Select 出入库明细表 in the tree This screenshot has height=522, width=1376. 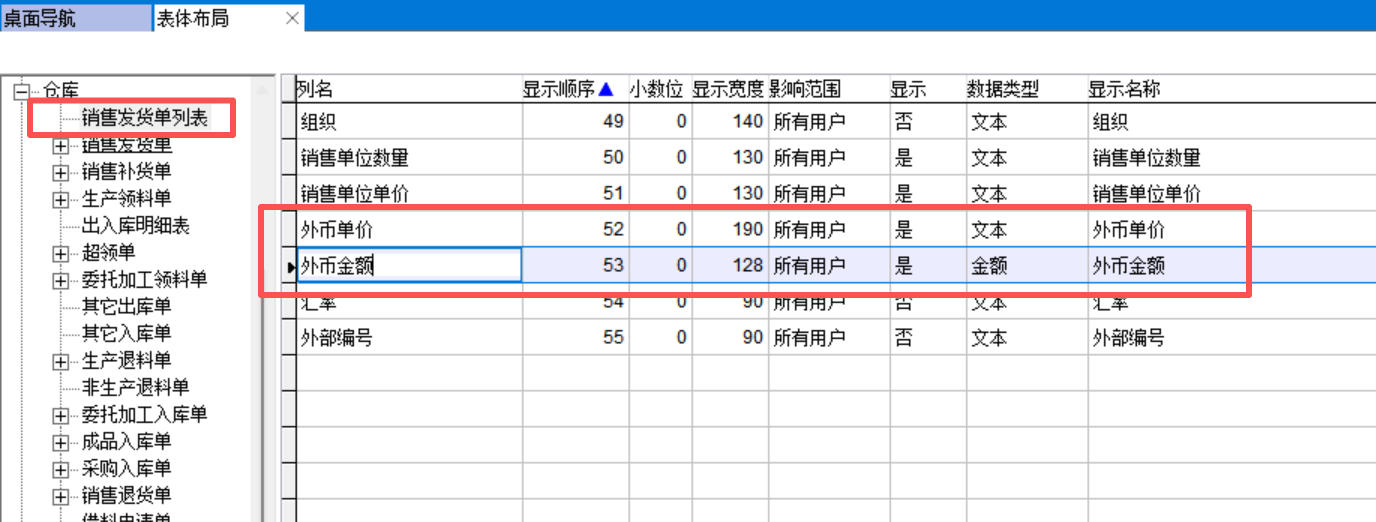tap(135, 226)
